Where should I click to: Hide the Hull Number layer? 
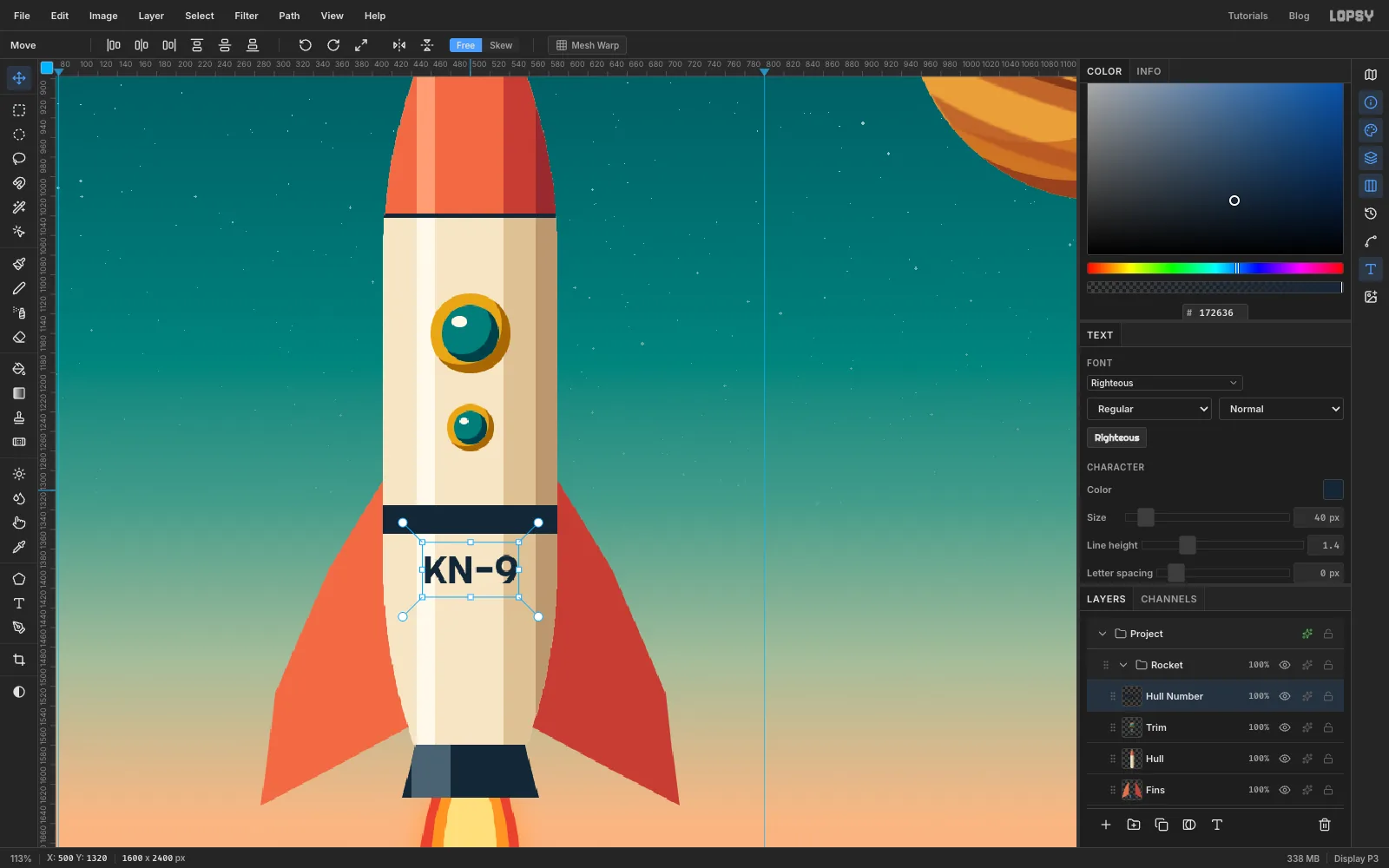point(1285,696)
